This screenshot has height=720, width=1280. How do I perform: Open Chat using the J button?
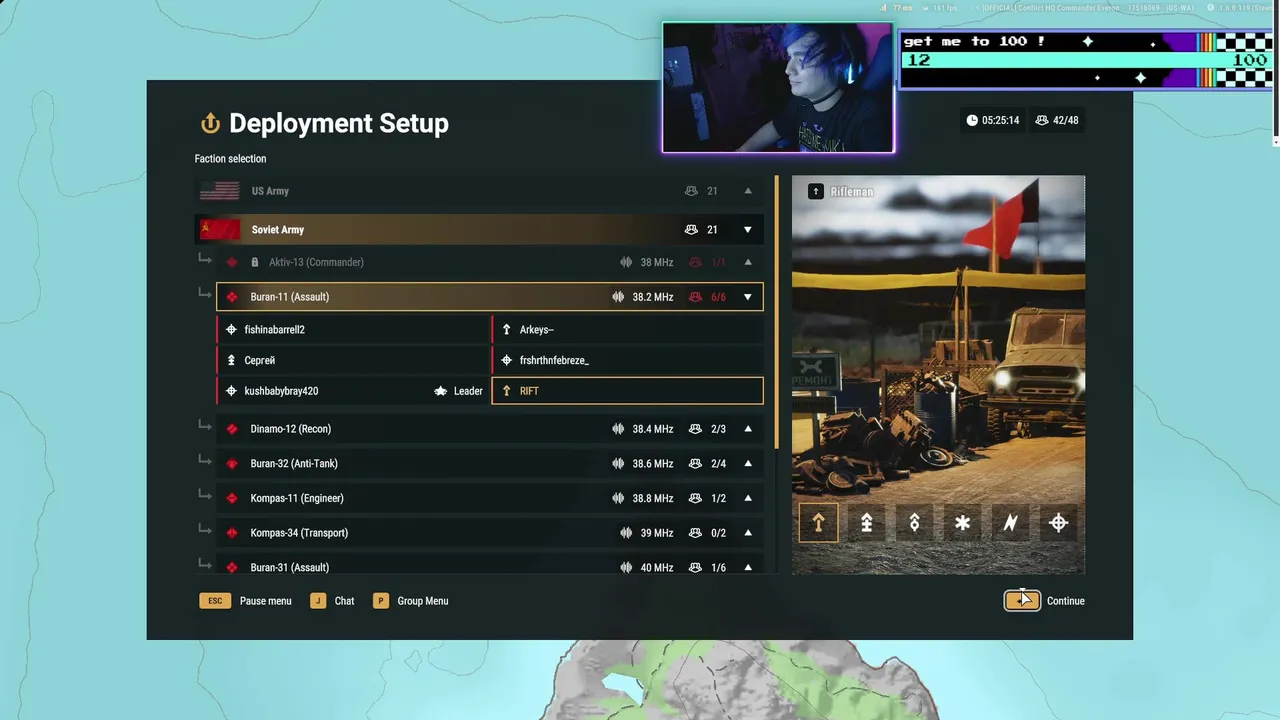[318, 601]
